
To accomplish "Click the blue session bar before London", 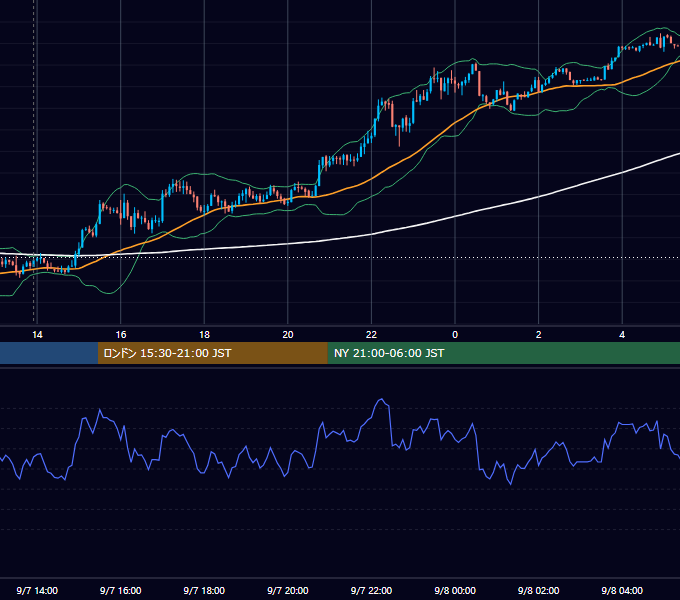I will coord(49,353).
